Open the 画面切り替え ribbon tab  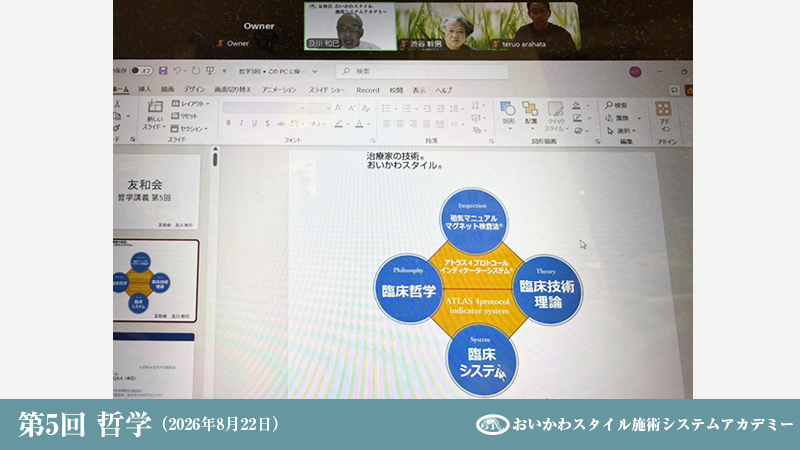[233, 89]
